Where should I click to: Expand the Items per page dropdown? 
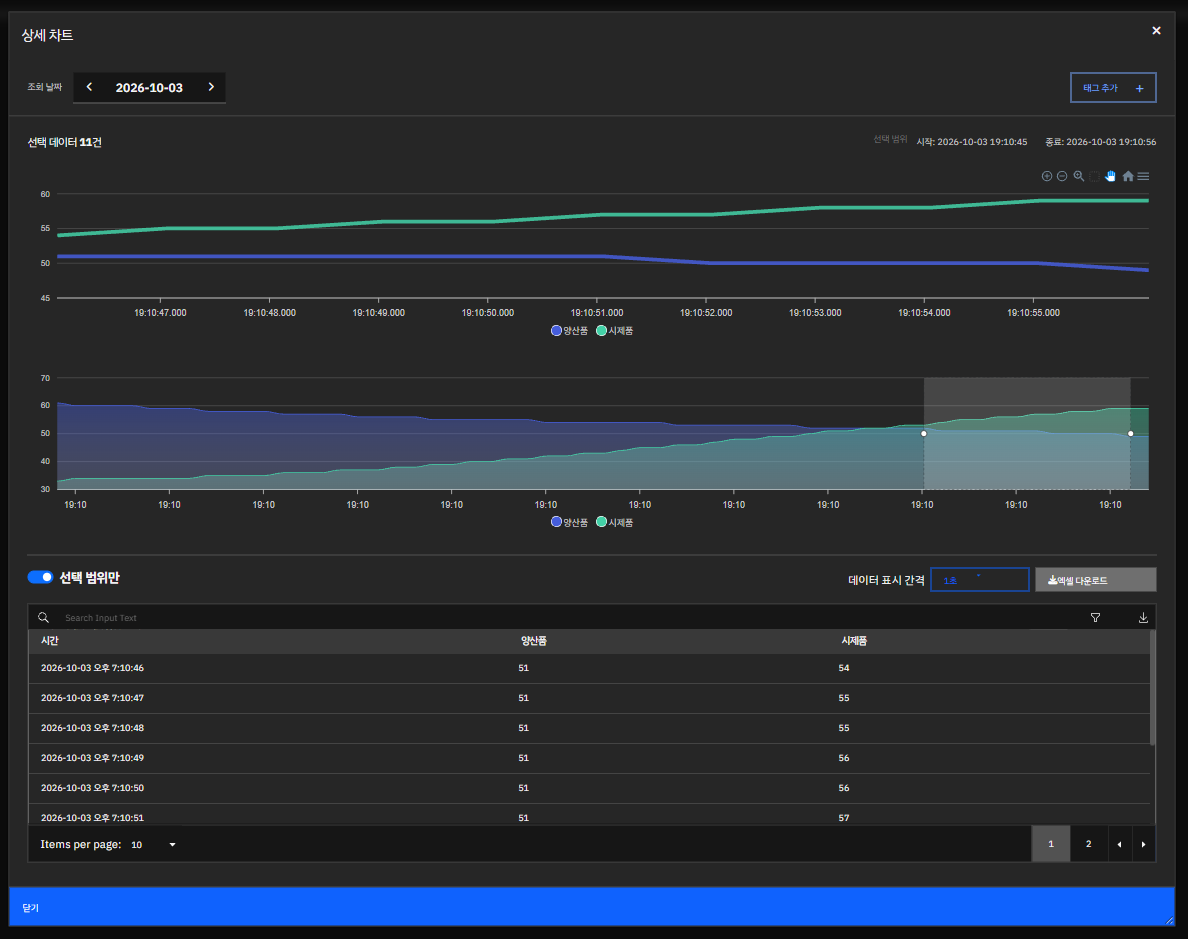tap(154, 844)
